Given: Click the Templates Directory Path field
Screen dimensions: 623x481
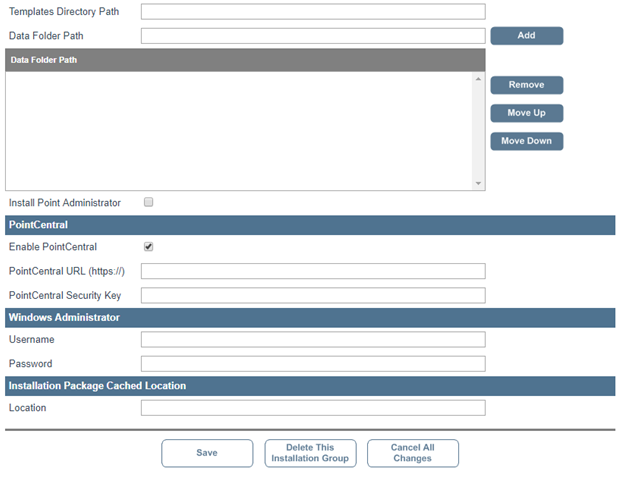Looking at the screenshot, I should point(312,12).
